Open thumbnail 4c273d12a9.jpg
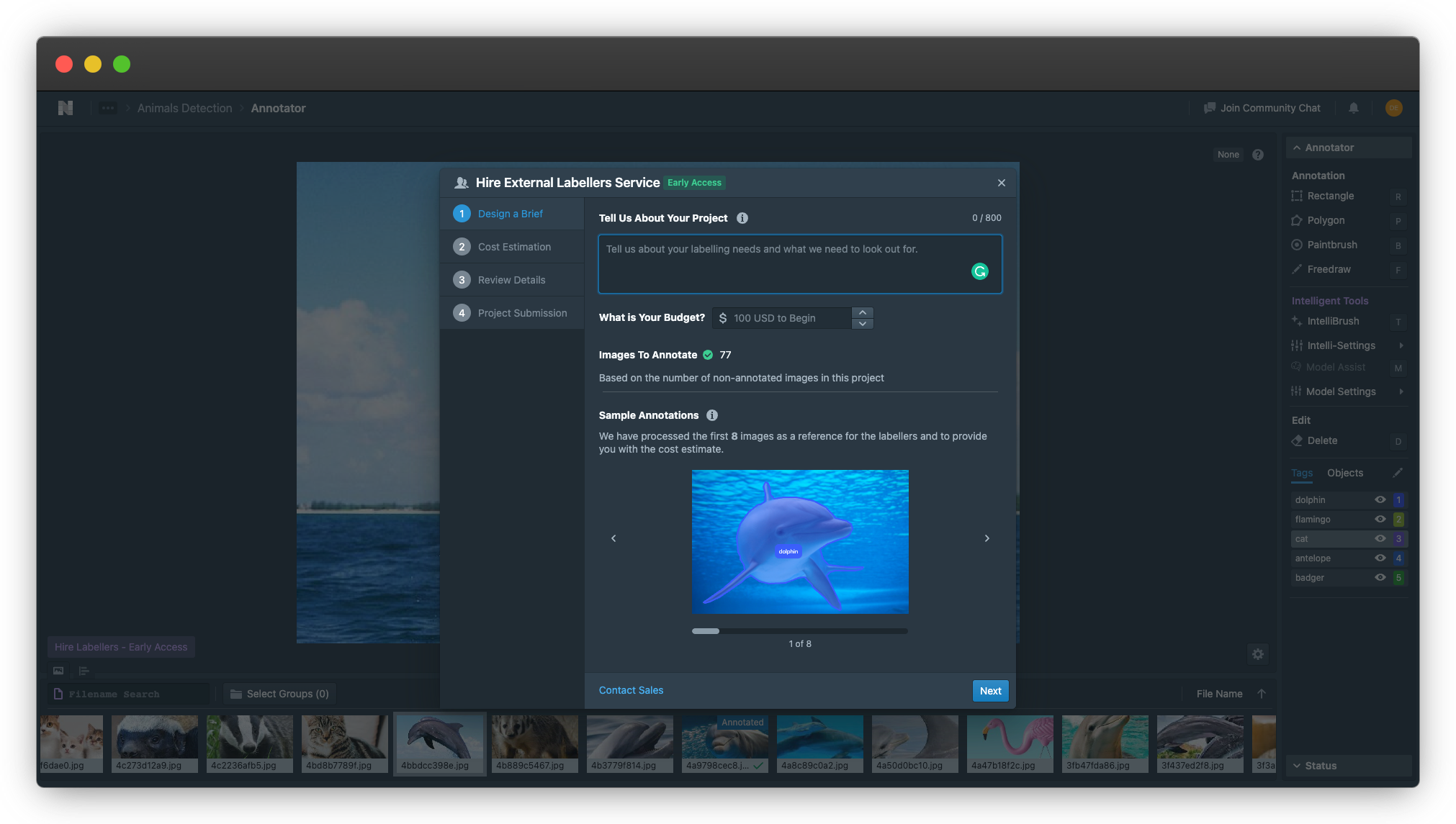1456x824 pixels. (154, 743)
